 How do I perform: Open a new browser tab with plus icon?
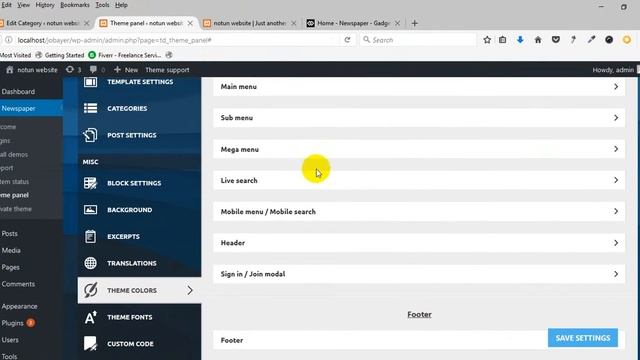click(414, 23)
